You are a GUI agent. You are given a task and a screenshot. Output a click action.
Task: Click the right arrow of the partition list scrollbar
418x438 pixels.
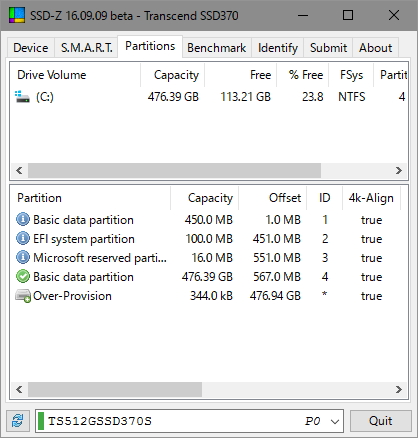click(x=399, y=389)
